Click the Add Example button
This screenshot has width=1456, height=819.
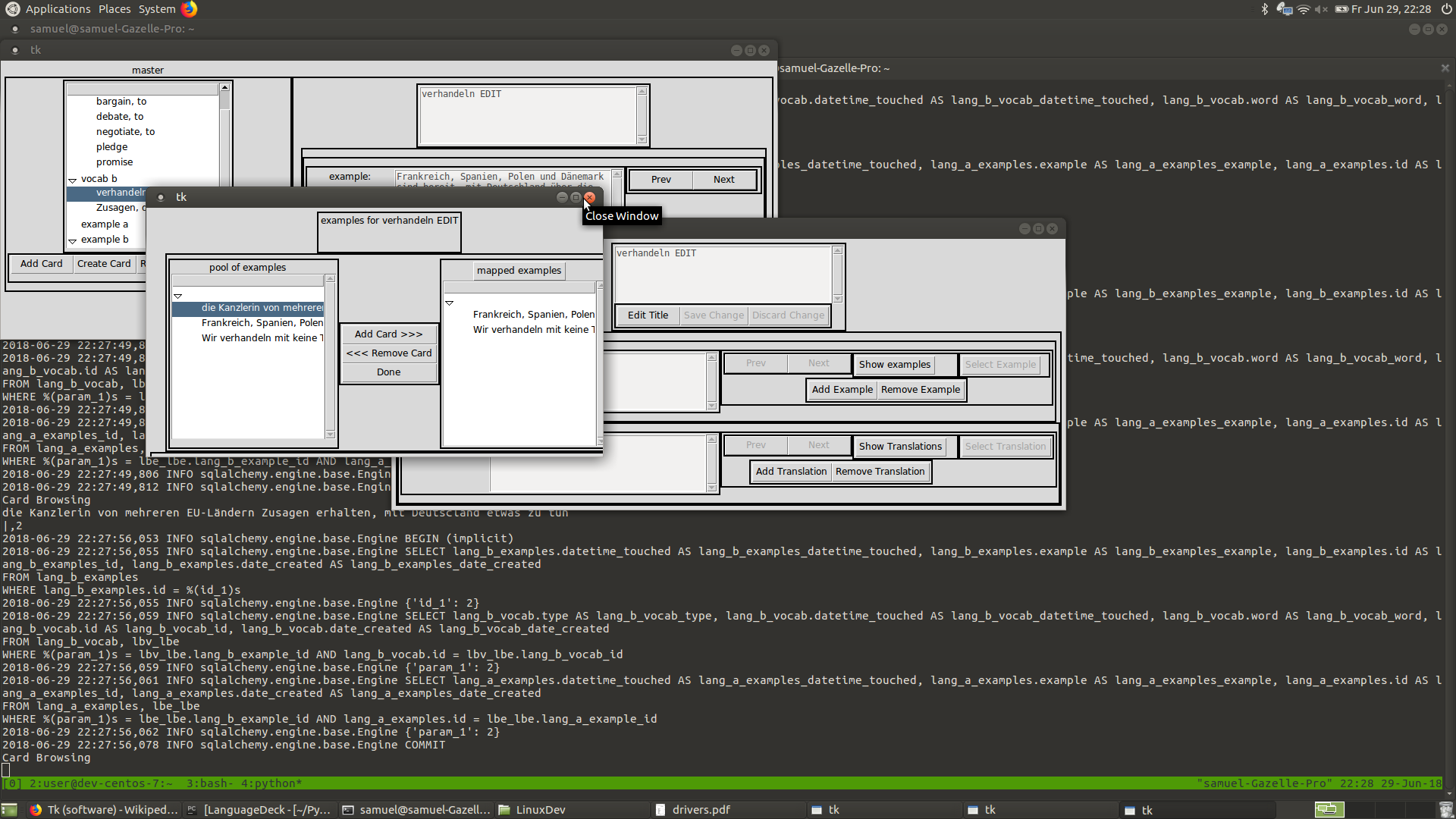point(843,390)
